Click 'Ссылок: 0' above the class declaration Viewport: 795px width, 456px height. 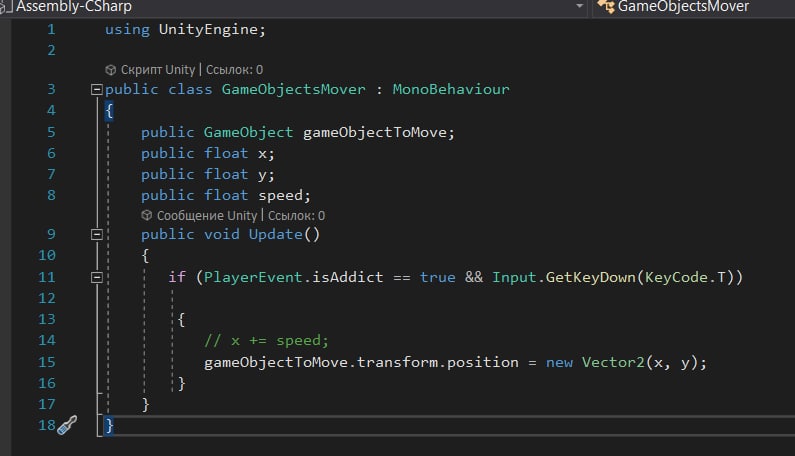coord(234,70)
